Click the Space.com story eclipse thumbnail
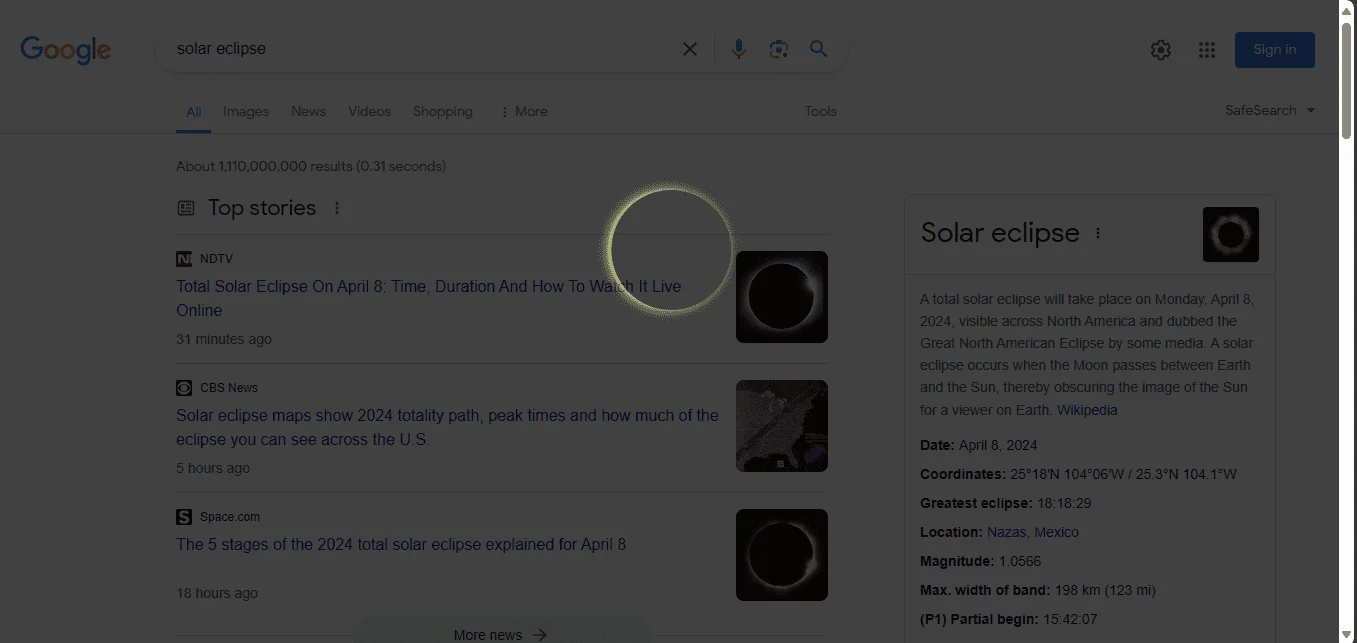Screen dimensions: 1357x643 tap(782, 555)
